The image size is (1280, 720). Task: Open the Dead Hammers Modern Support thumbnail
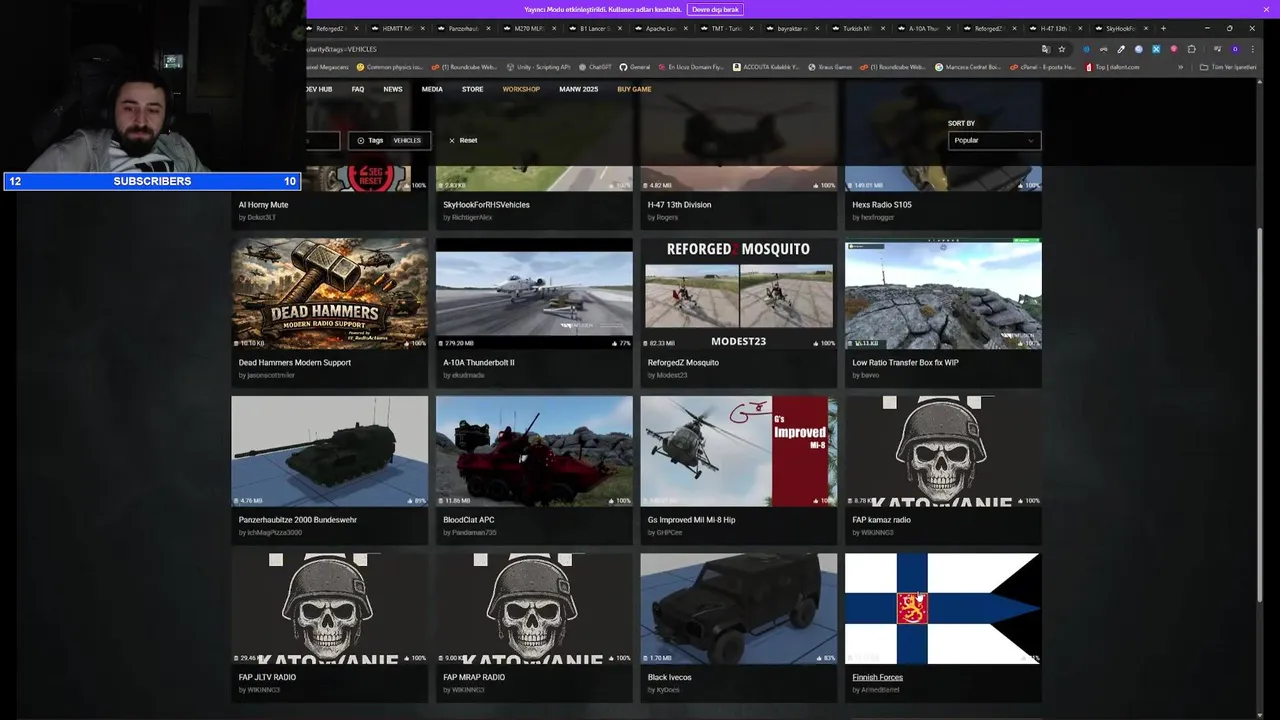coord(329,293)
